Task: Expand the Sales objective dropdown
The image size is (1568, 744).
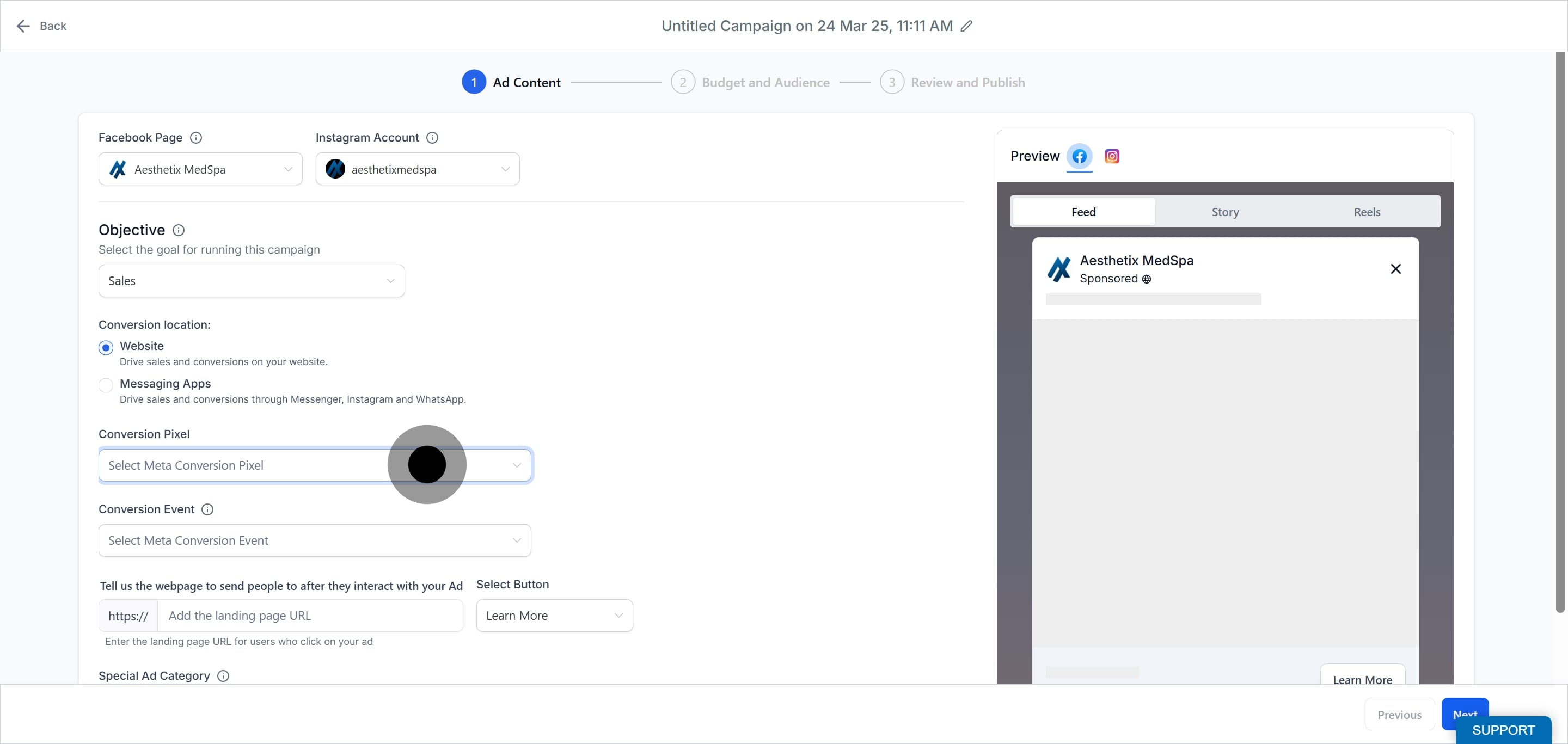Action: tap(252, 281)
